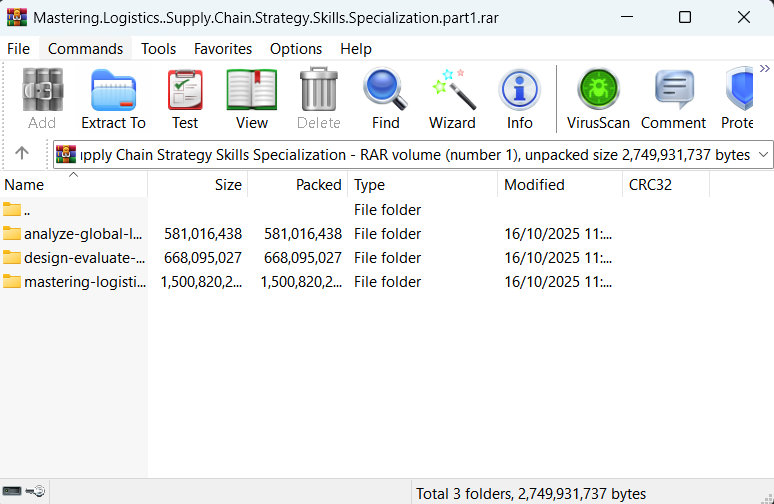Viewport: 774px width, 504px height.
Task: Open the Wizard tool
Action: [452, 99]
